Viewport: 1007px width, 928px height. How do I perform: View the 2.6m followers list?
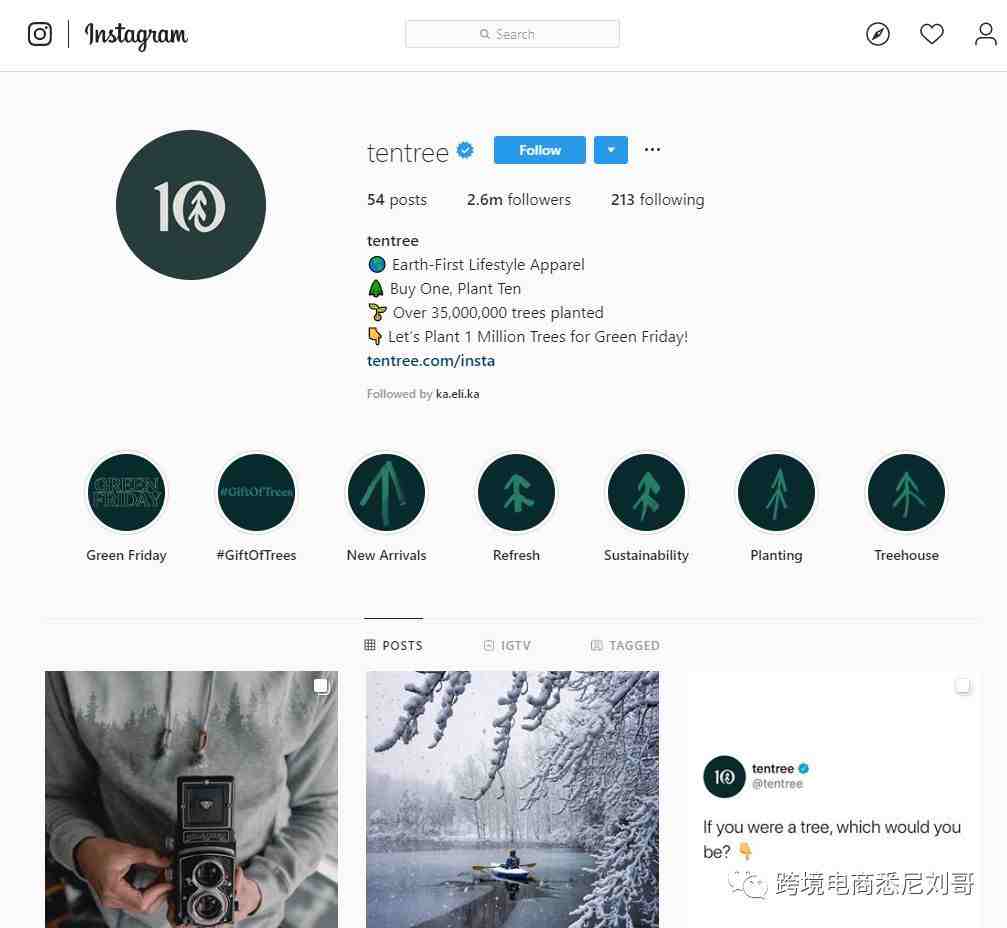(x=519, y=200)
